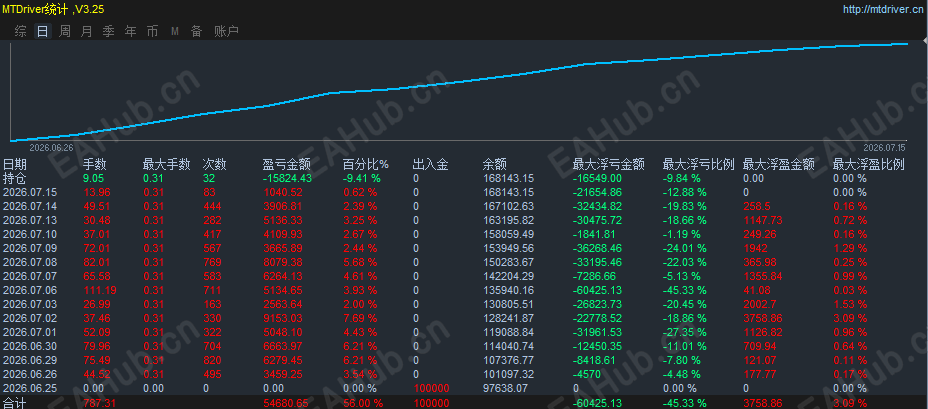The width and height of the screenshot is (928, 409).
Task: Click the 日期 column header
Action: tap(15, 165)
